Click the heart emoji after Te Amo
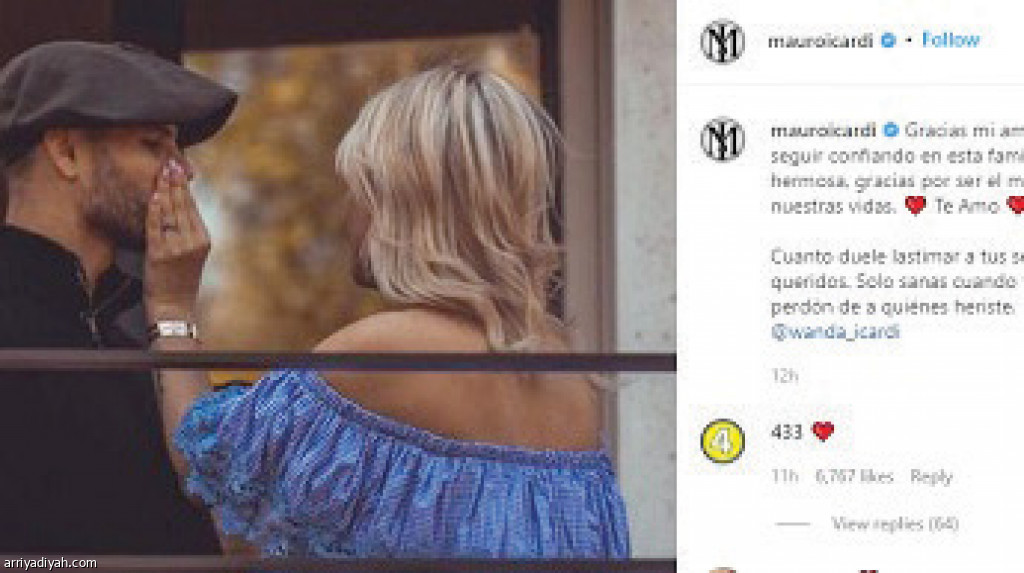 click(1016, 205)
